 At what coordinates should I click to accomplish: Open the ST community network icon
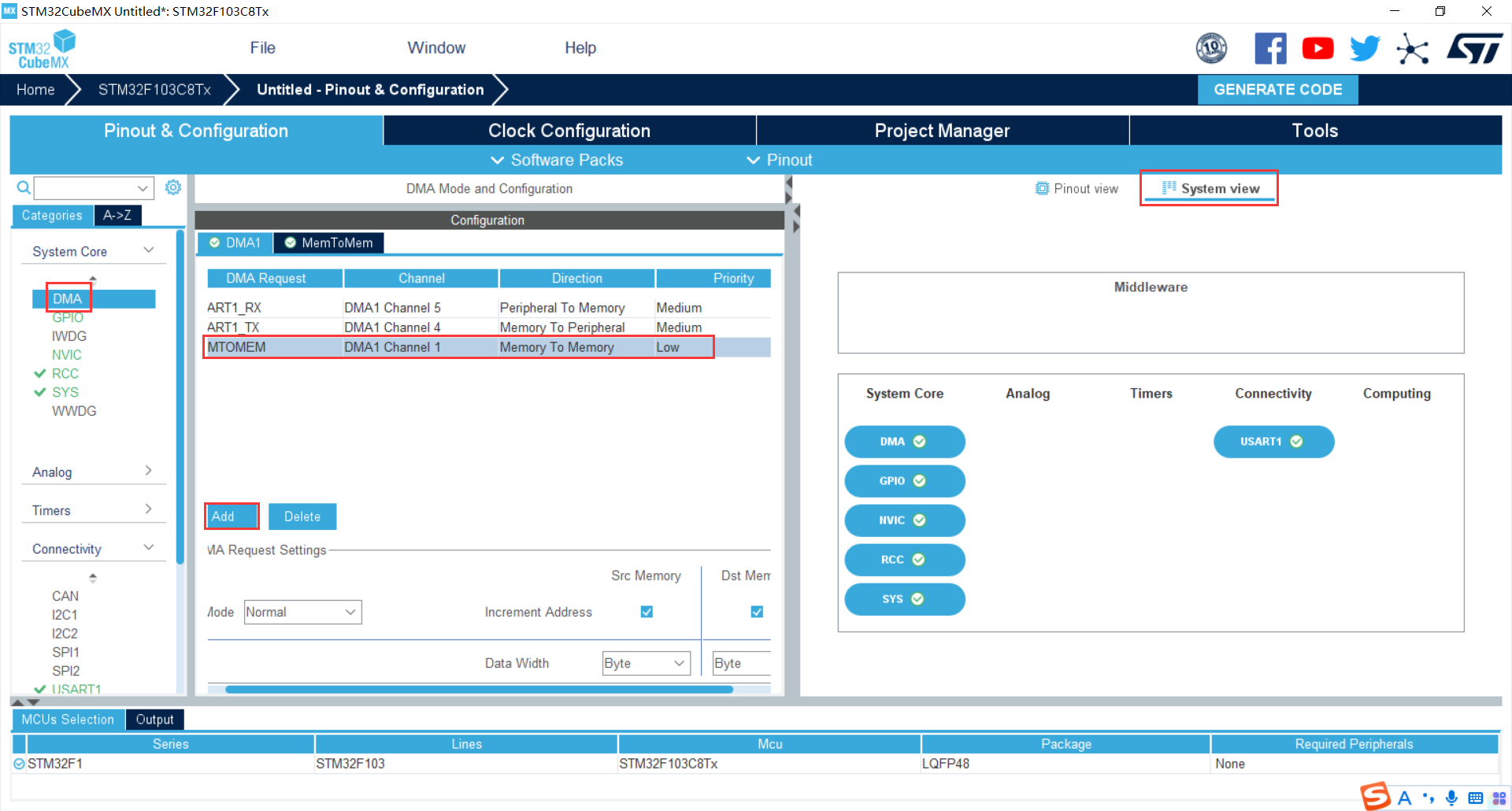click(1413, 49)
